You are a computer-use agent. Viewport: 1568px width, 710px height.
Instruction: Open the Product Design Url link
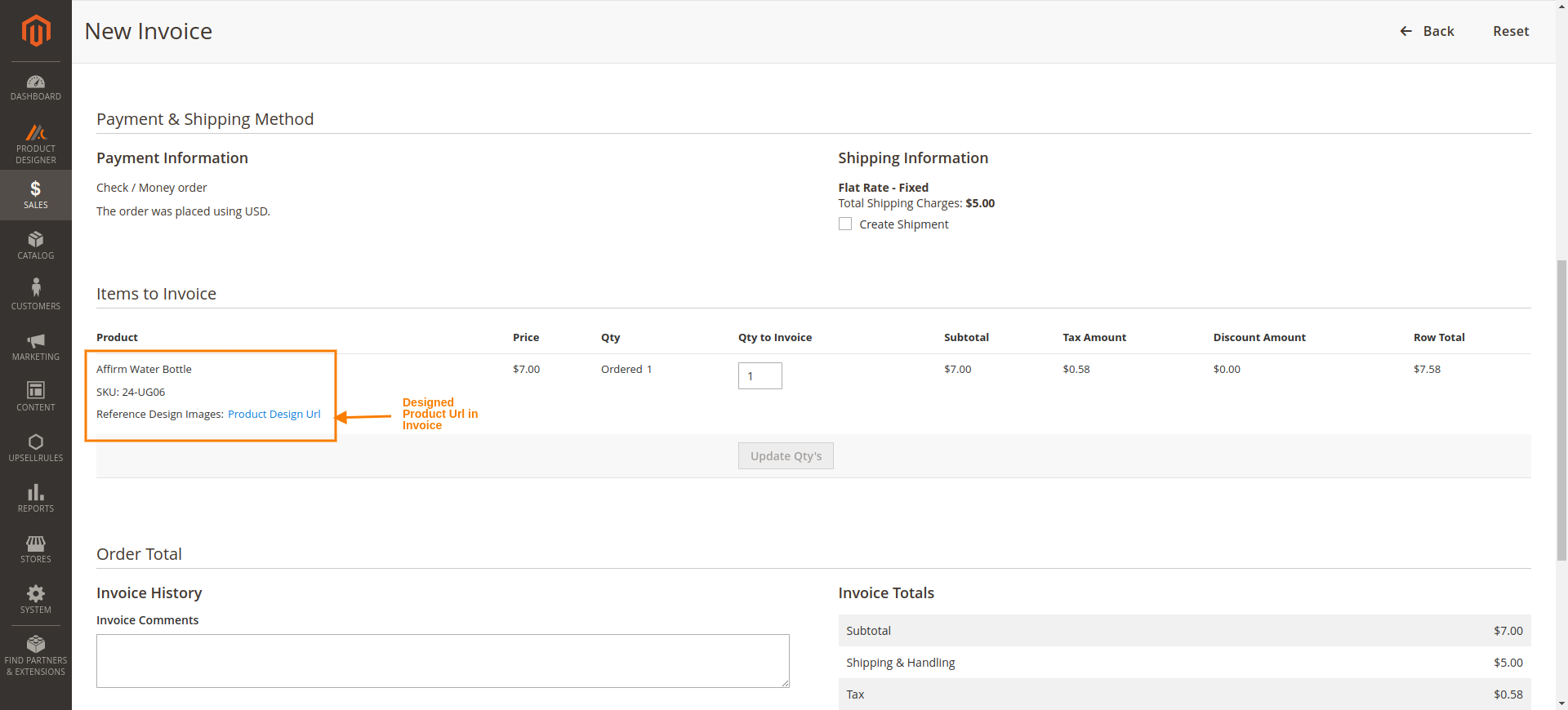274,414
